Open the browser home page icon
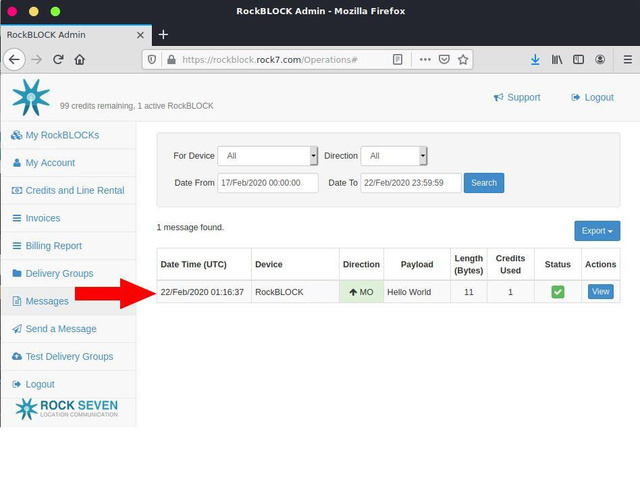Image resolution: width=640 pixels, height=480 pixels. pyautogui.click(x=80, y=60)
